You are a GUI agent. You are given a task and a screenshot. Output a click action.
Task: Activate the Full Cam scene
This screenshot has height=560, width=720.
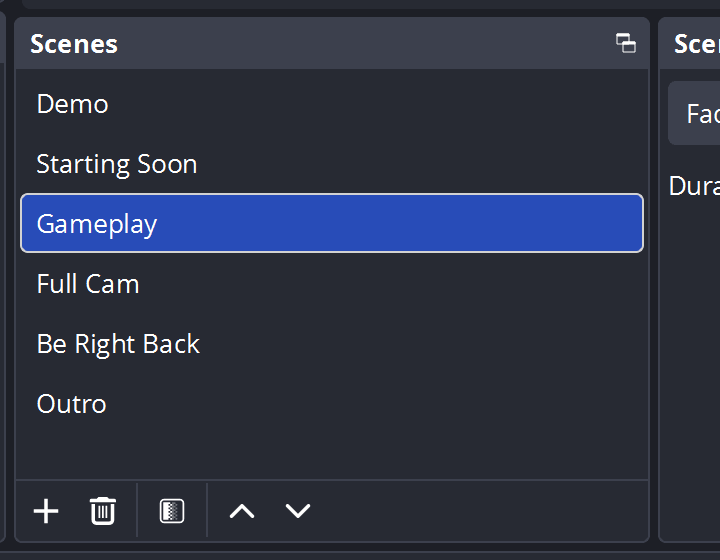88,284
